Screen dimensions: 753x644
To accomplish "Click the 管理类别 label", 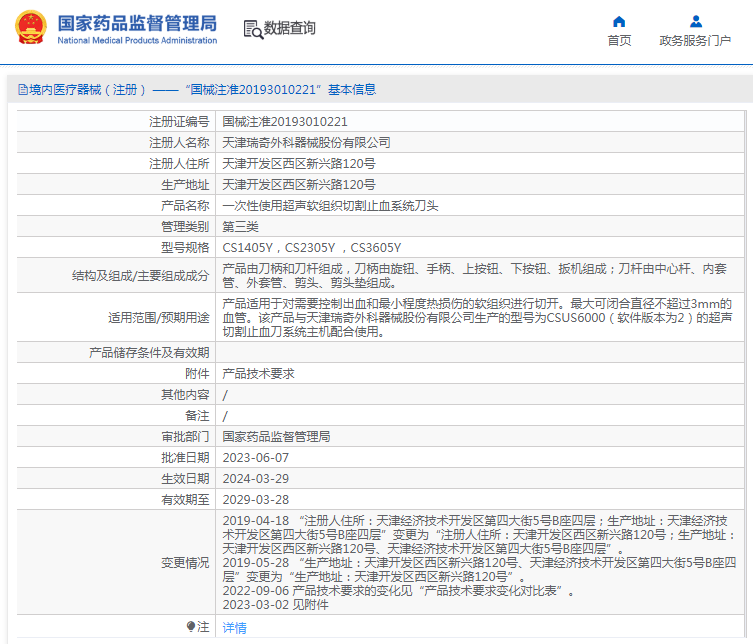I will (185, 227).
